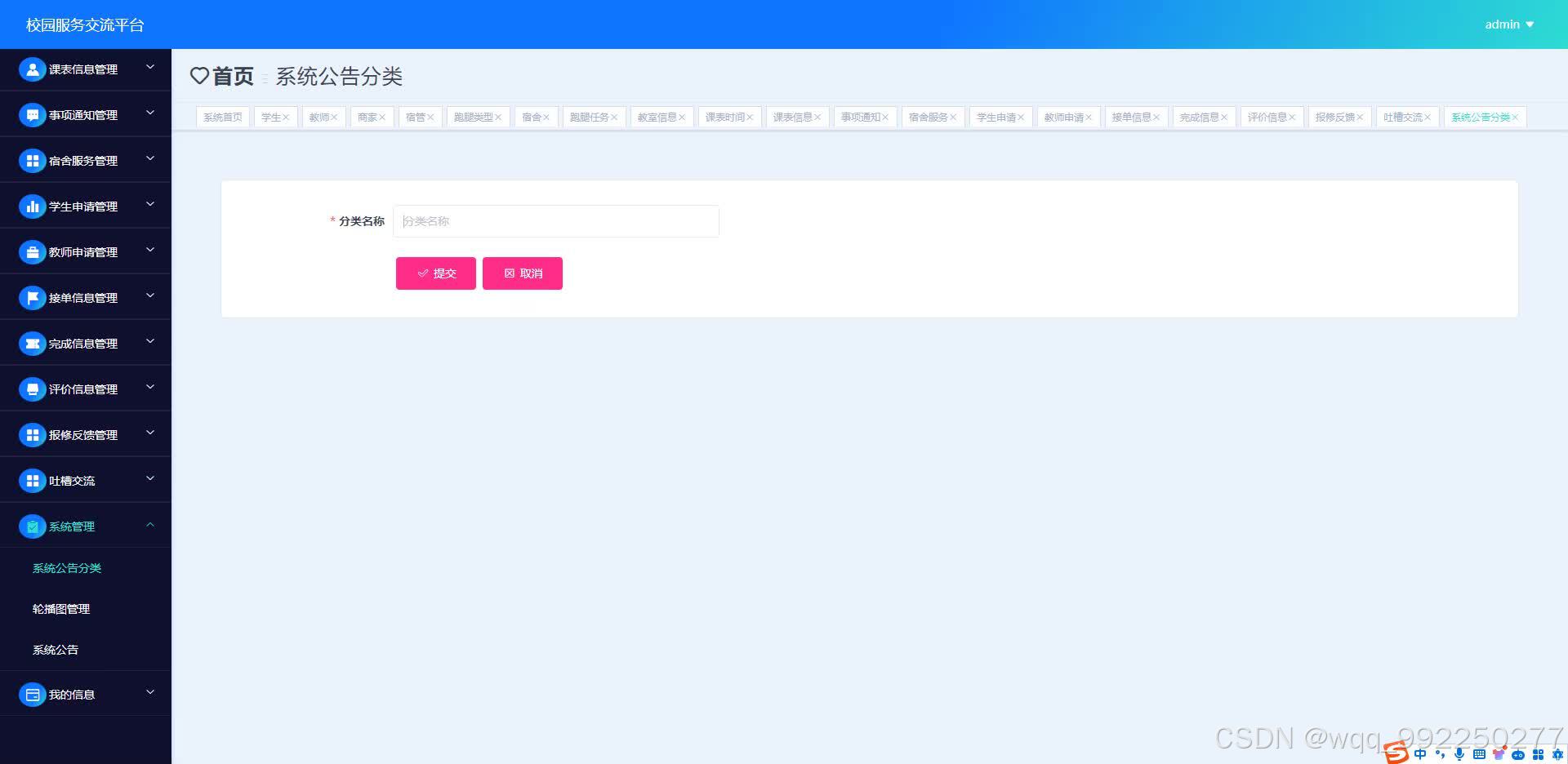Close the 教师 tab

334,118
